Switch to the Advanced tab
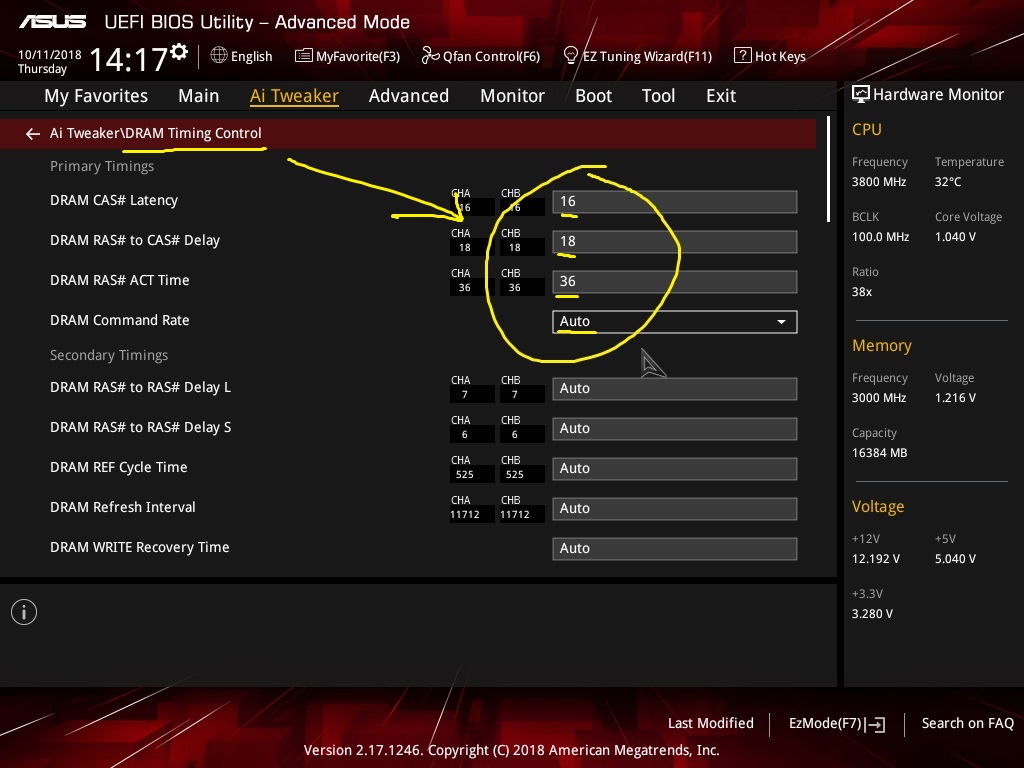 [x=409, y=96]
